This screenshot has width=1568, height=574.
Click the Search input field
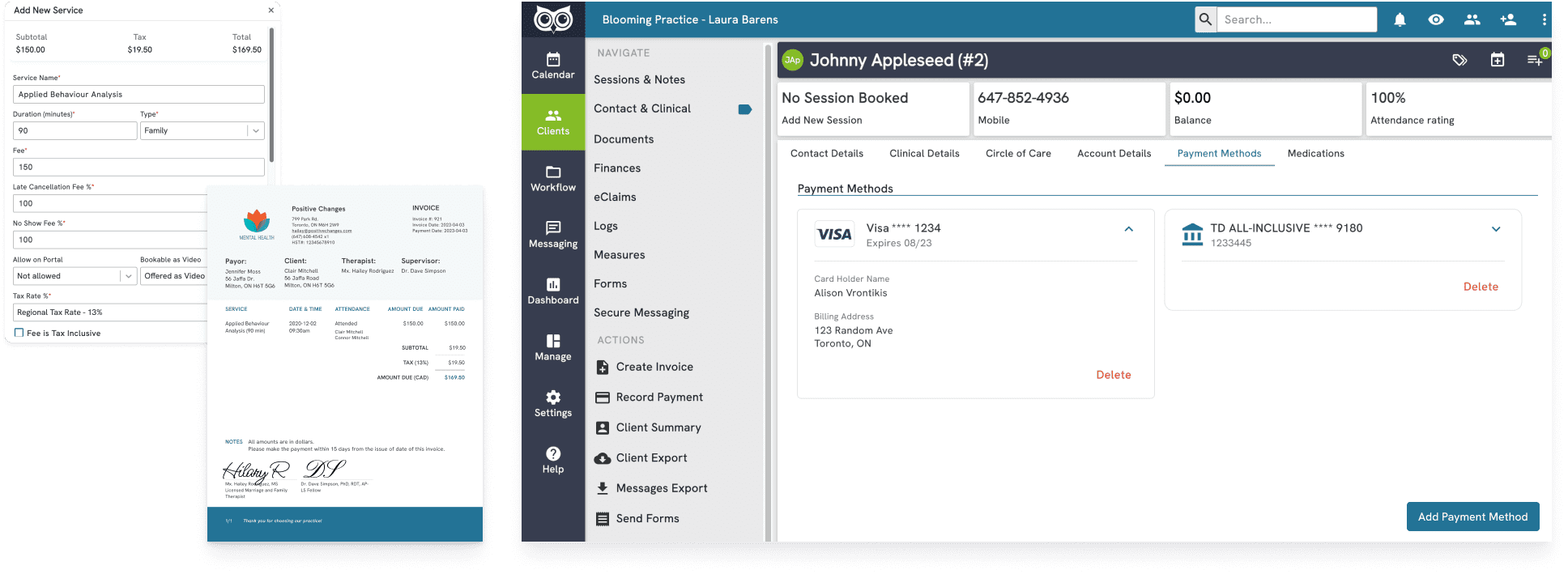tap(1296, 19)
